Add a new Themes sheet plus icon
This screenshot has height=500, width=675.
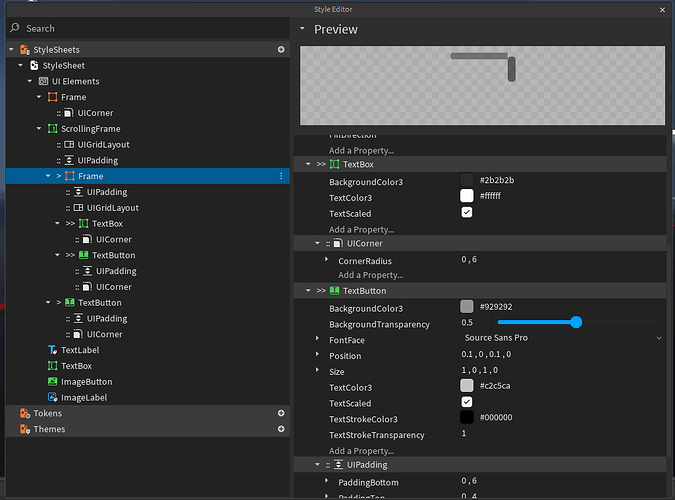coord(281,429)
